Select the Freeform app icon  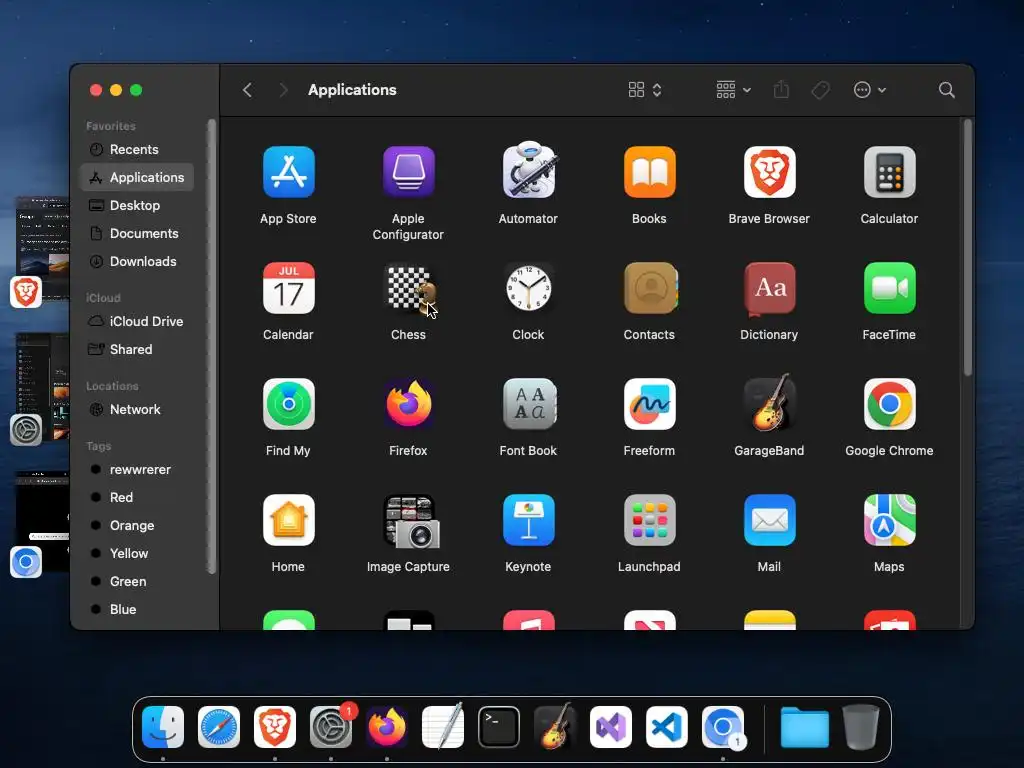click(649, 404)
